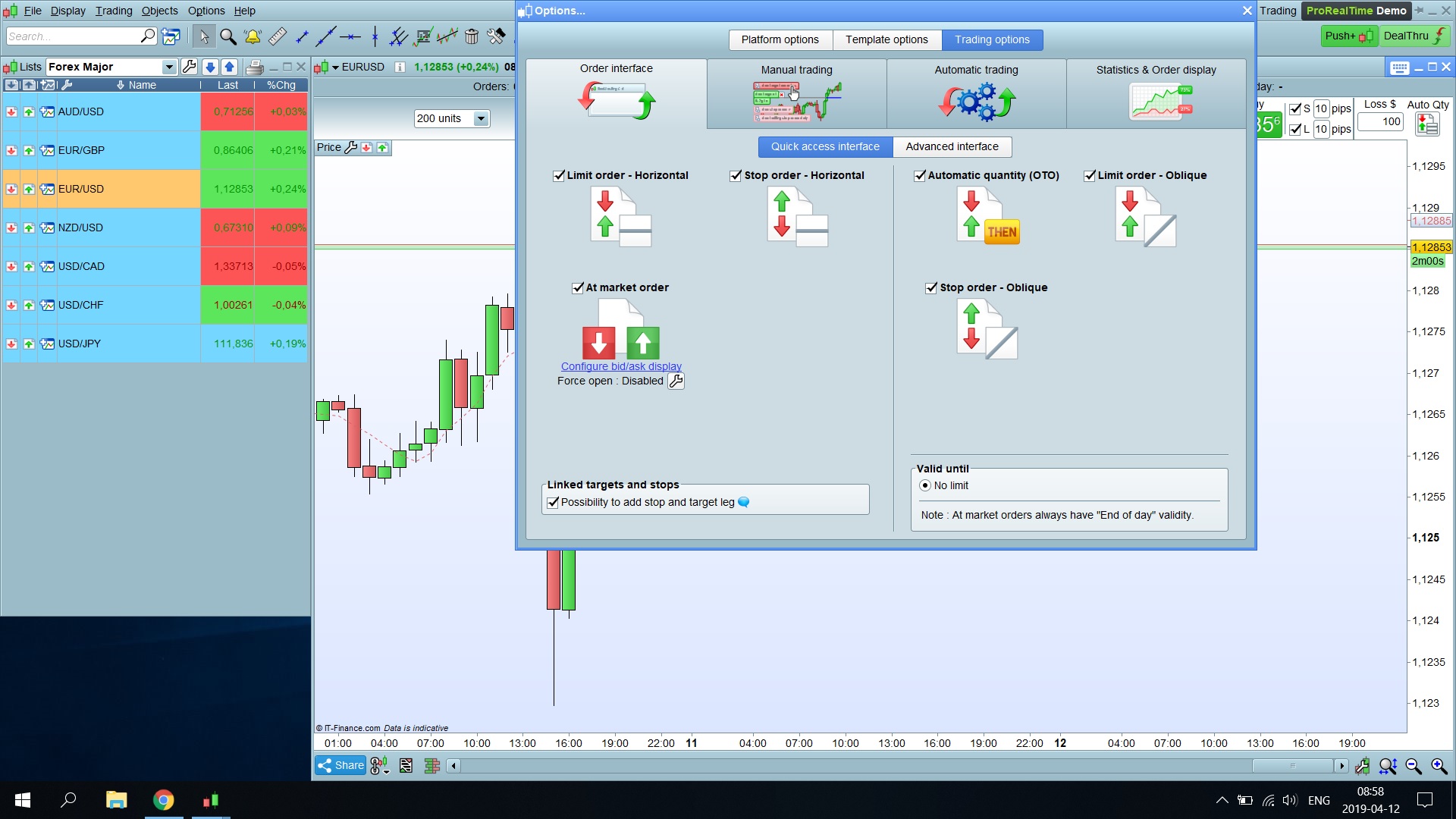Select the ruler measurement tool
The height and width of the screenshot is (819, 1456).
(x=277, y=36)
